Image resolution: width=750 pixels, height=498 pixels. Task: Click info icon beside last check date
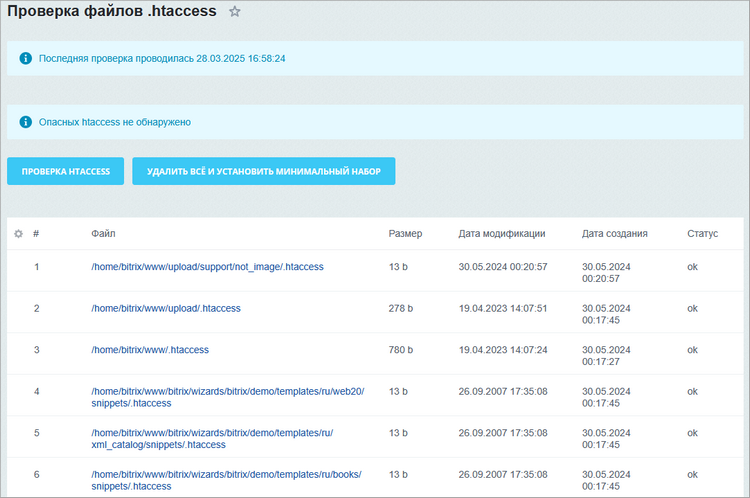tap(26, 59)
